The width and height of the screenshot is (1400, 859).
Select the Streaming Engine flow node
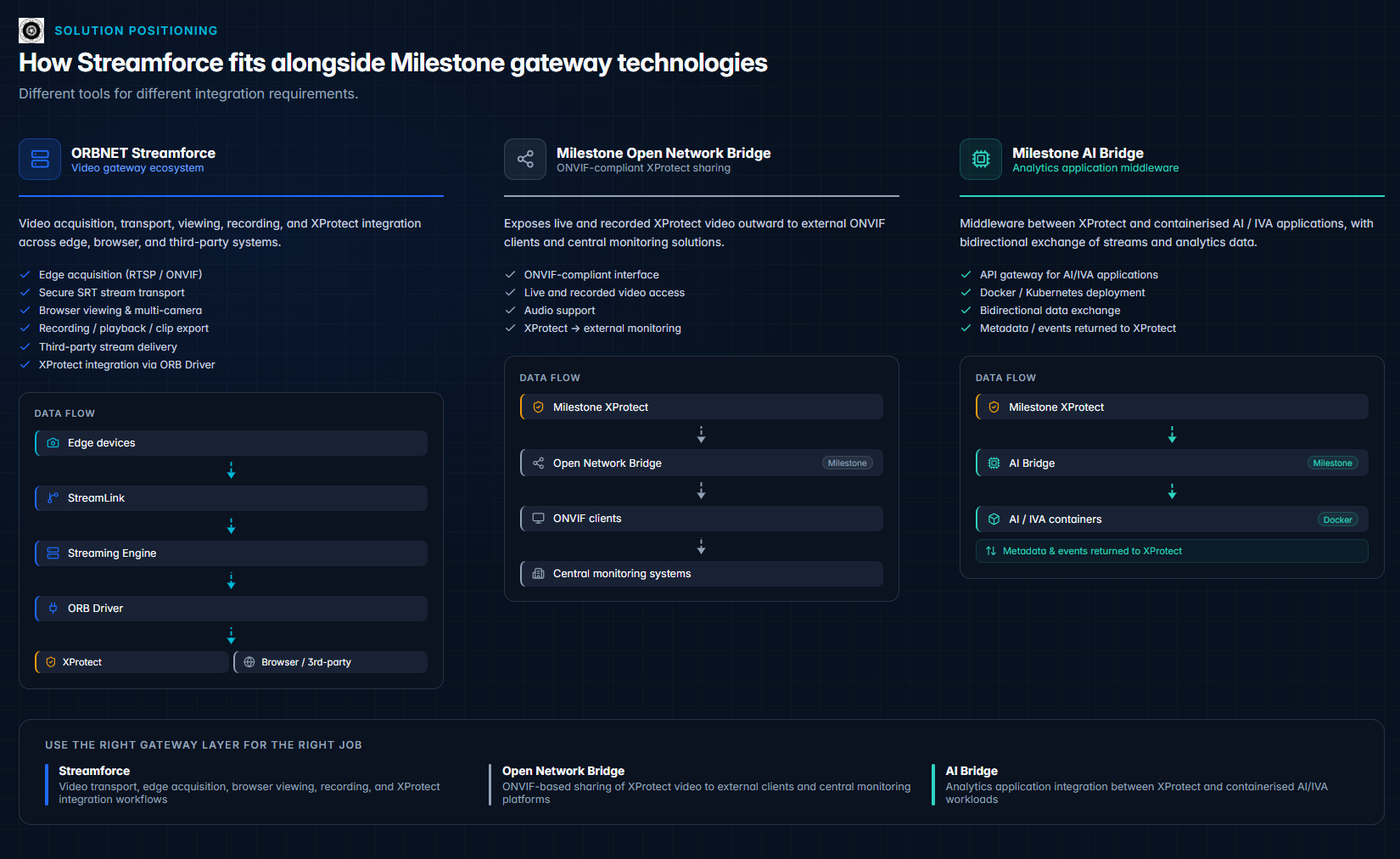(231, 553)
